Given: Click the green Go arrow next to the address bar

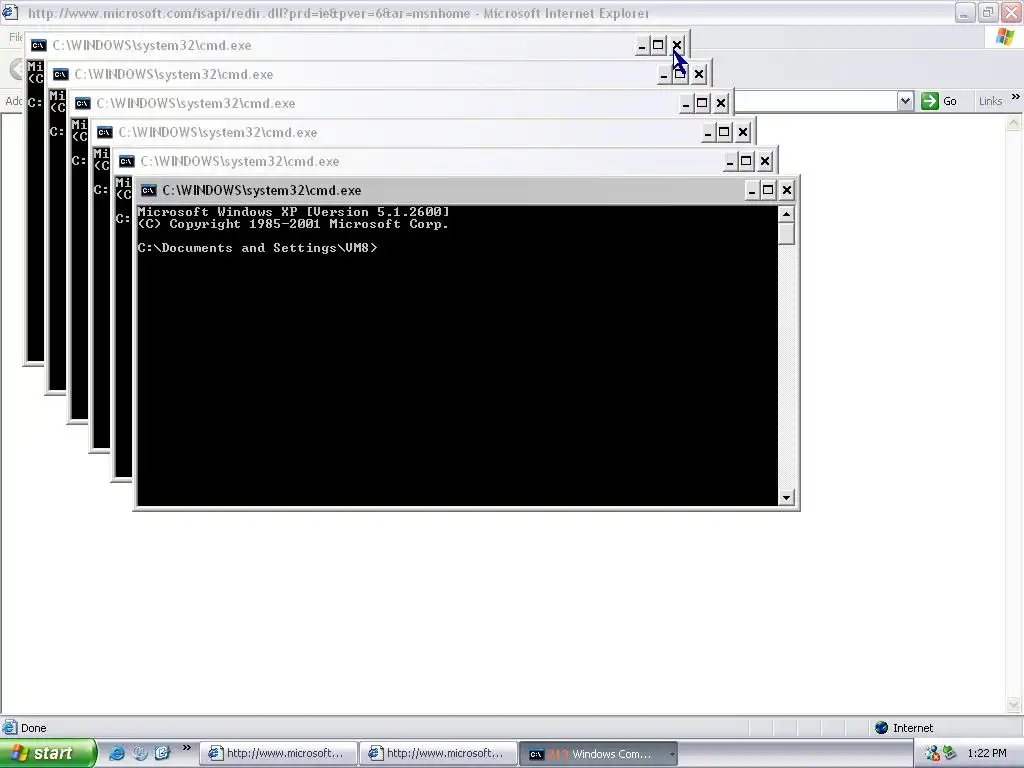Looking at the screenshot, I should point(929,101).
